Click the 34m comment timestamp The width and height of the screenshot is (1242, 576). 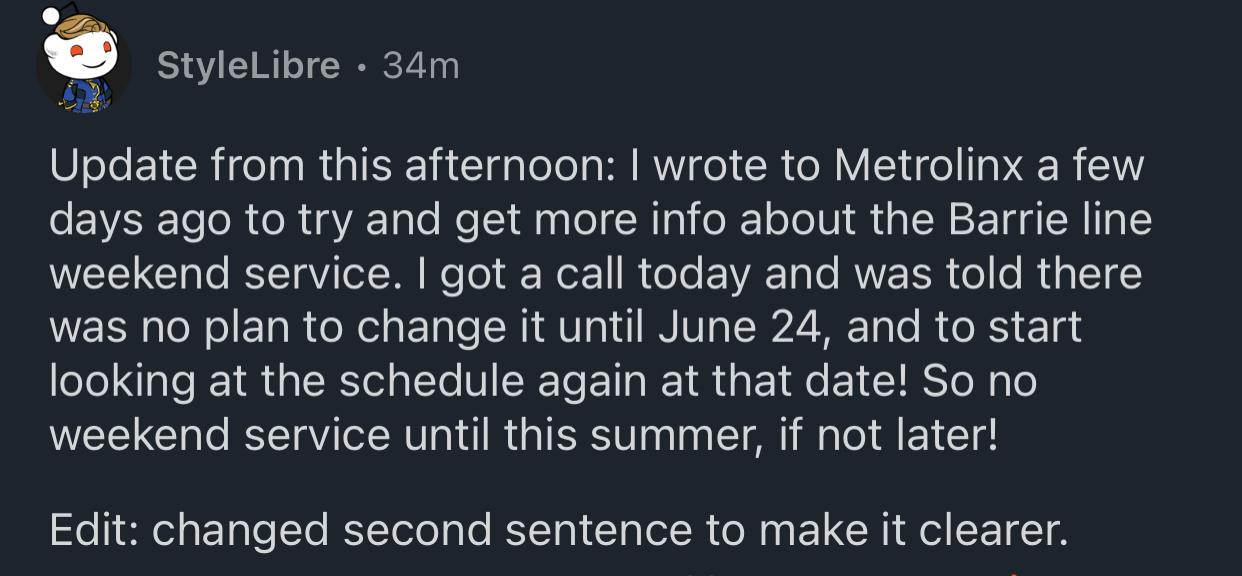pos(420,66)
